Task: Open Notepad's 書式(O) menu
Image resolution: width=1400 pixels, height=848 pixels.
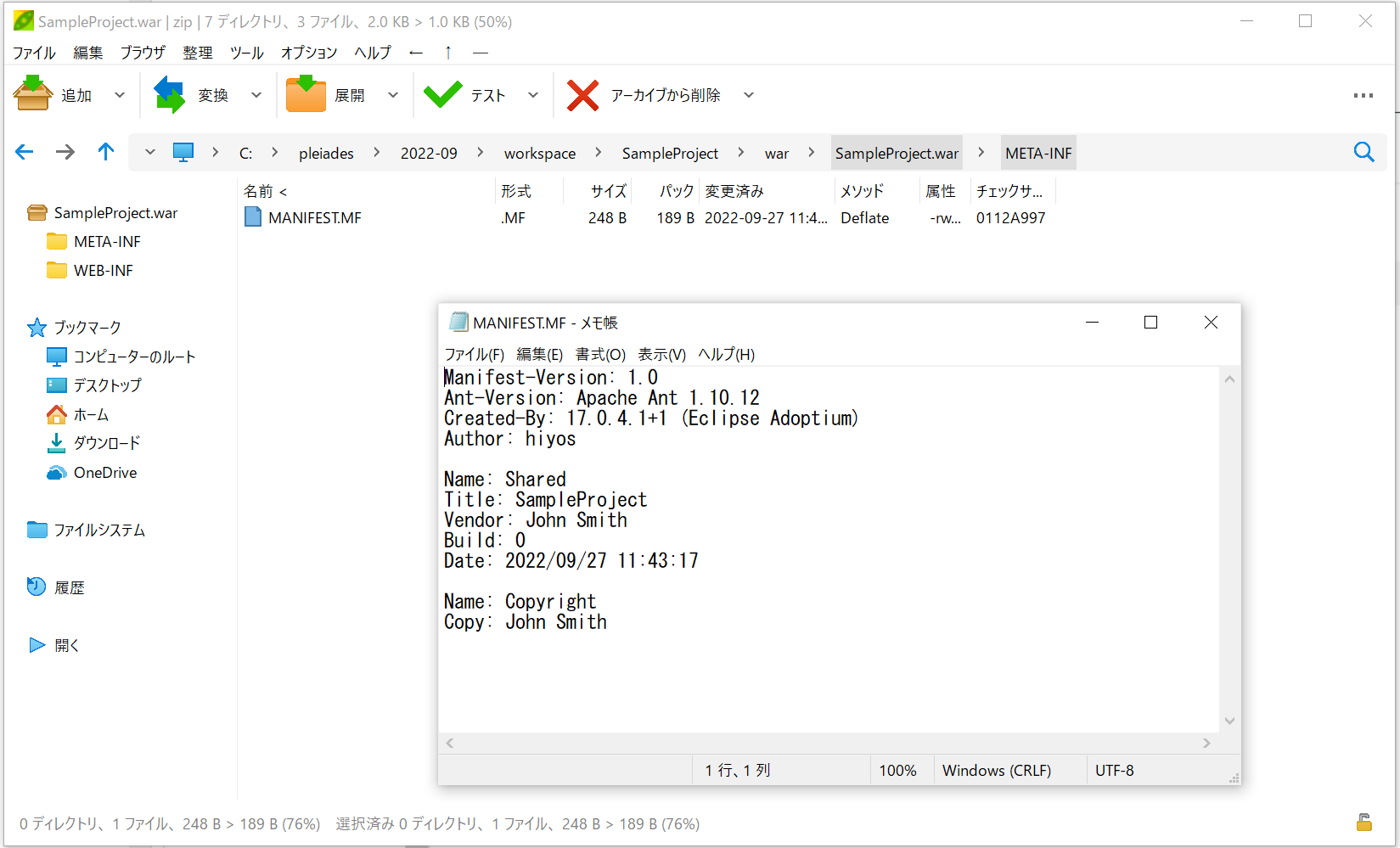Action: [600, 354]
